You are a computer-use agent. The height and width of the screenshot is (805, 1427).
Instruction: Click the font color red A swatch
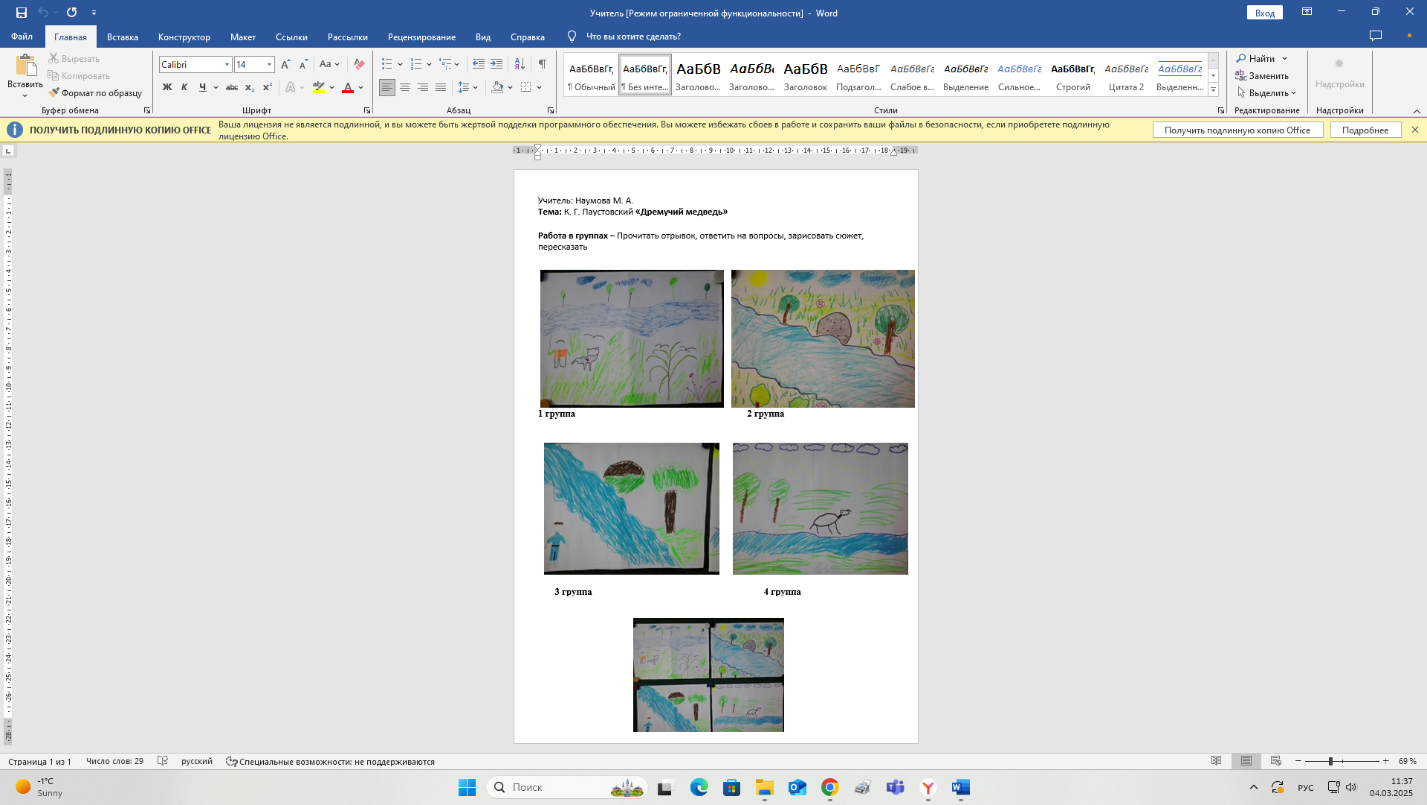click(347, 87)
